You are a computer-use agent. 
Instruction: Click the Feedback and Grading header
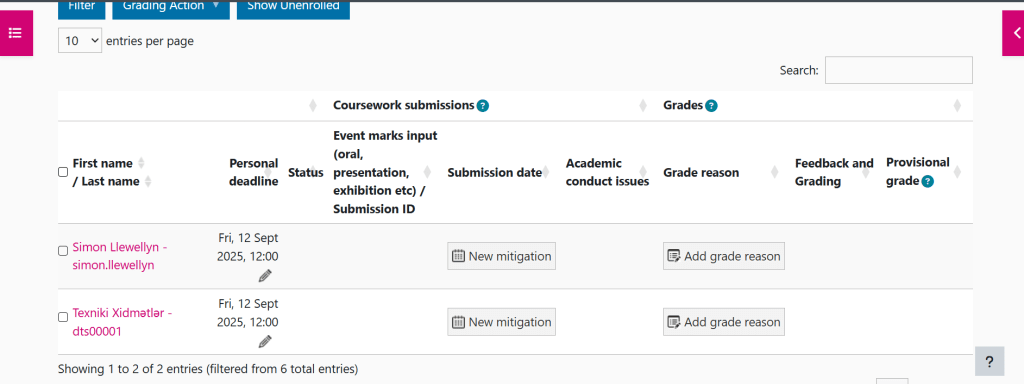834,172
